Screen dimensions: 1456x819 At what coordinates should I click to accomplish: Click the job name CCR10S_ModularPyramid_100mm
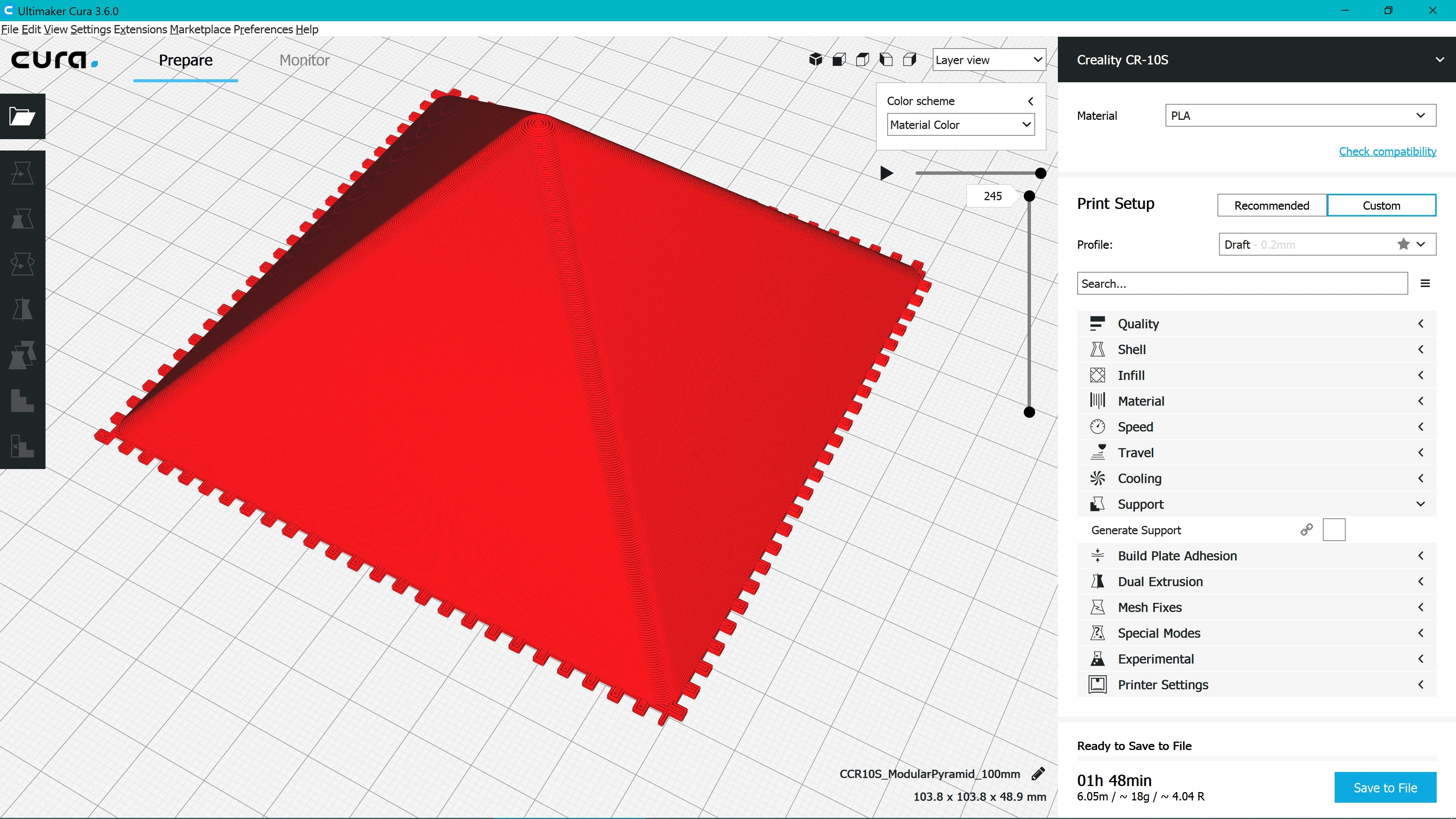click(930, 774)
